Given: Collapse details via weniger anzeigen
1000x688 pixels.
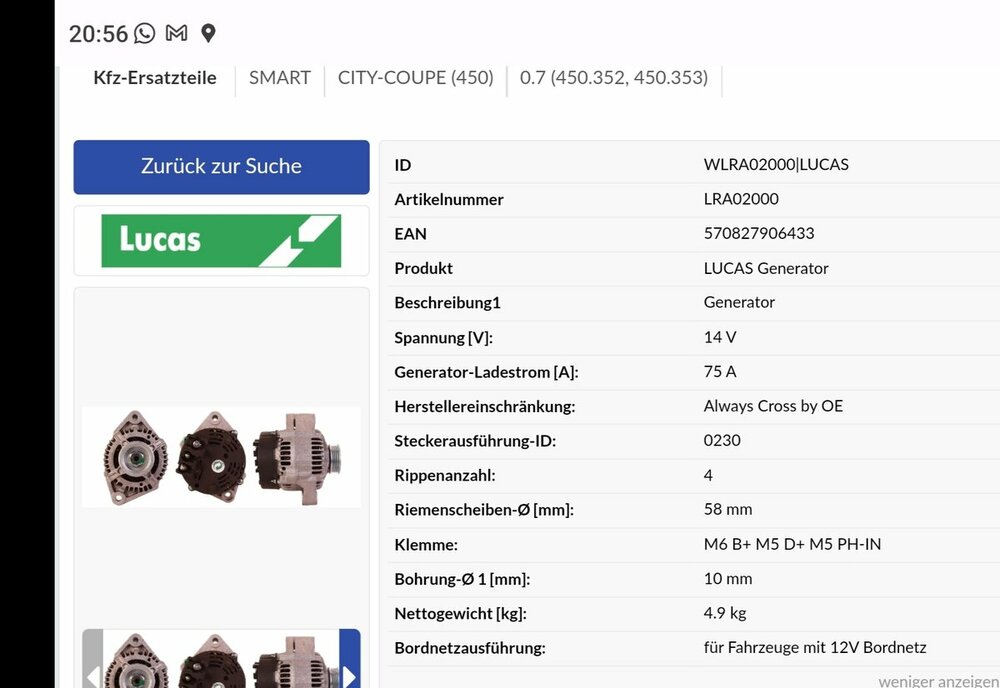Looking at the screenshot, I should tap(938, 680).
